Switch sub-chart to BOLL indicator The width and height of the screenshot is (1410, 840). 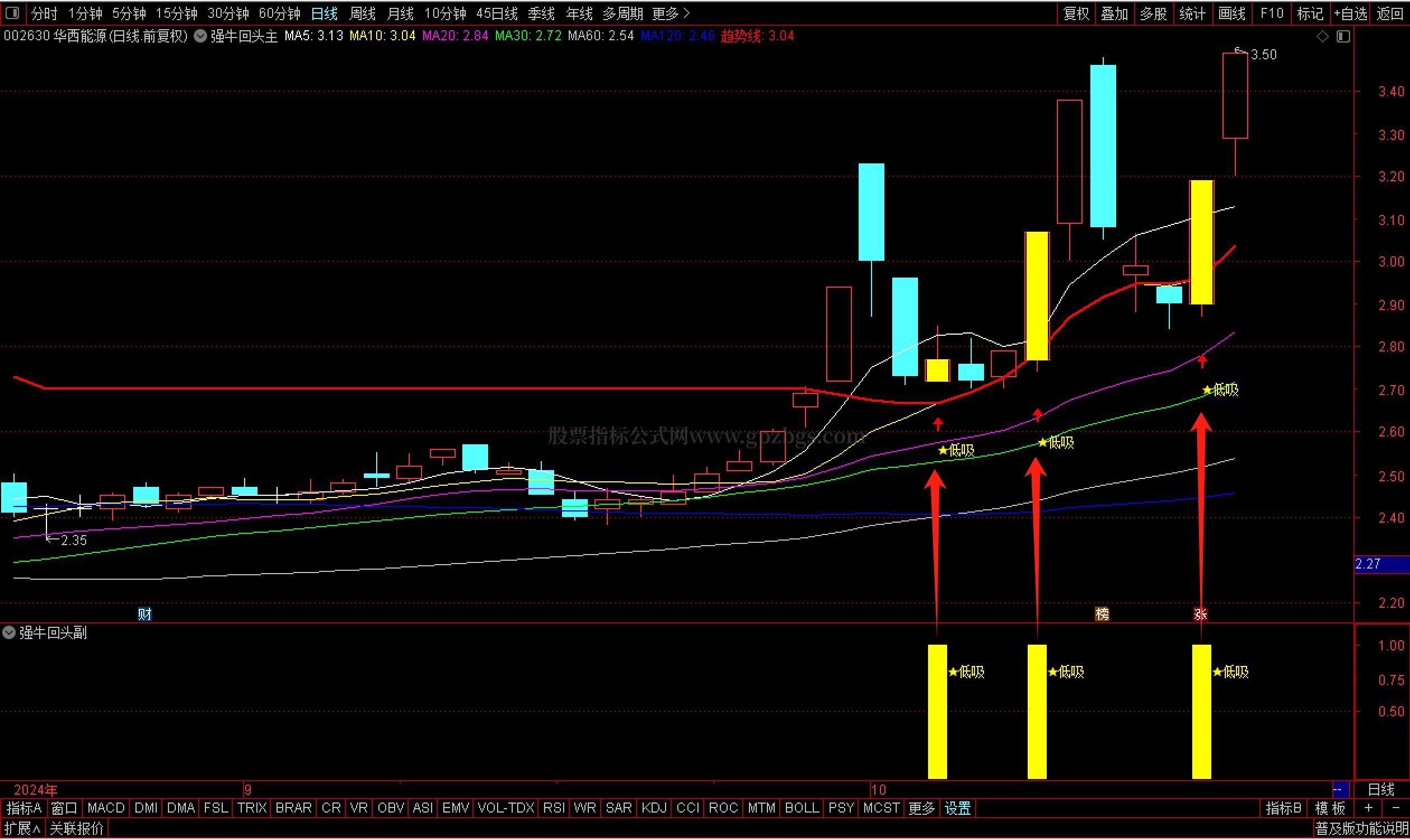pyautogui.click(x=802, y=809)
